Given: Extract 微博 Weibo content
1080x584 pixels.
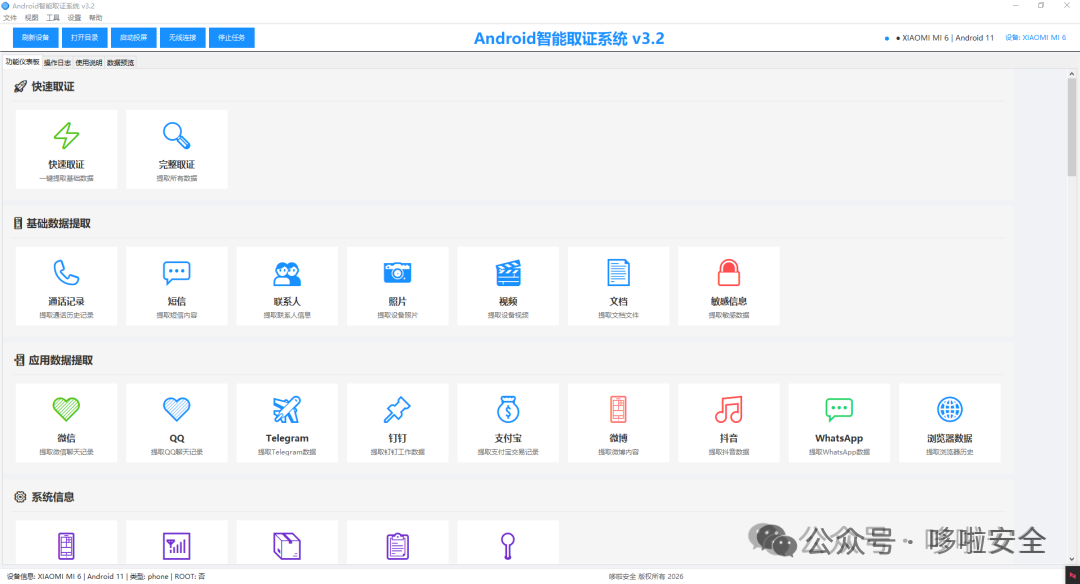Looking at the screenshot, I should (x=619, y=423).
